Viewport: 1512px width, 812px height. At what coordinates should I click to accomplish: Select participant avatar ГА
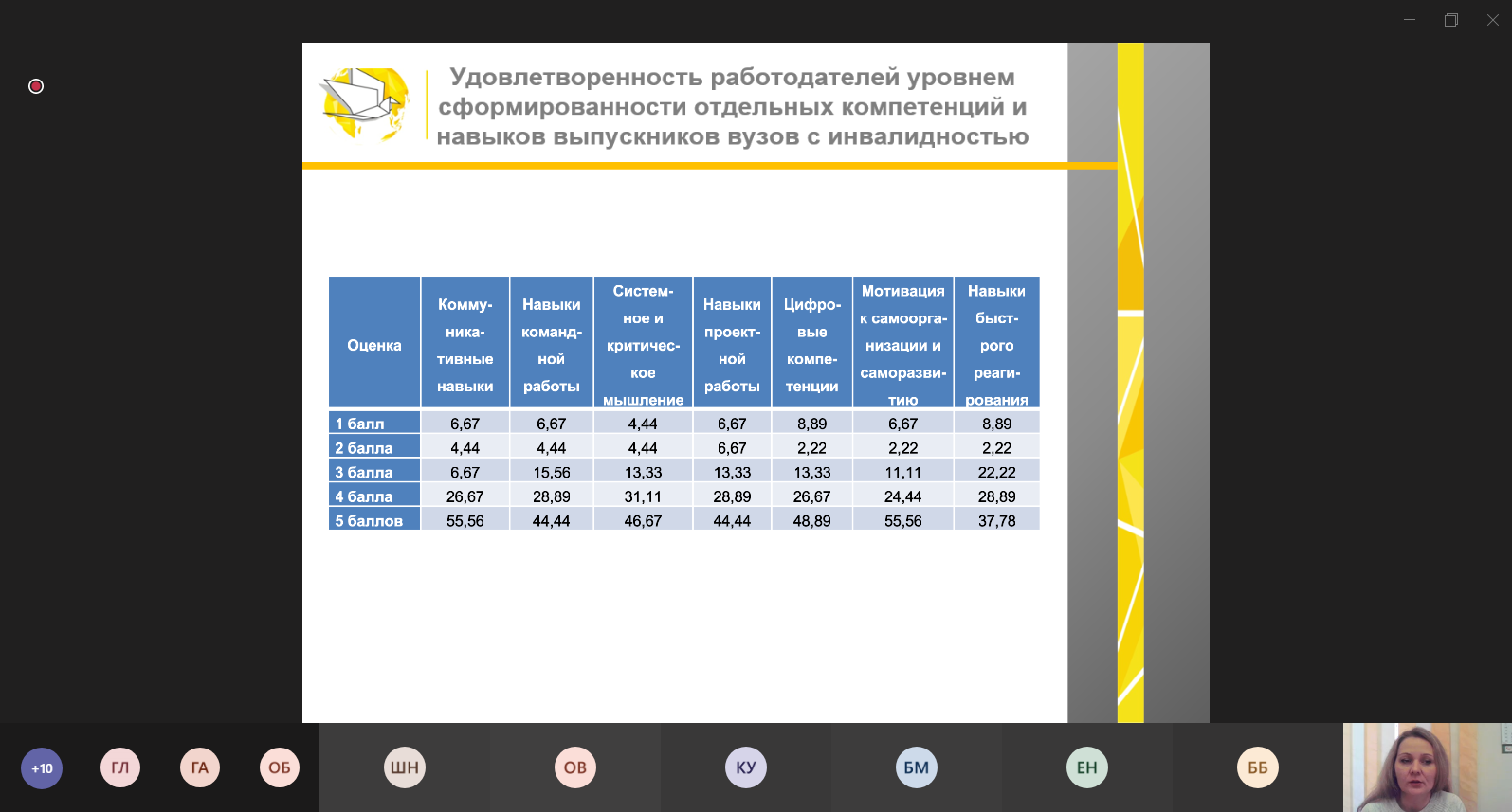tap(200, 767)
